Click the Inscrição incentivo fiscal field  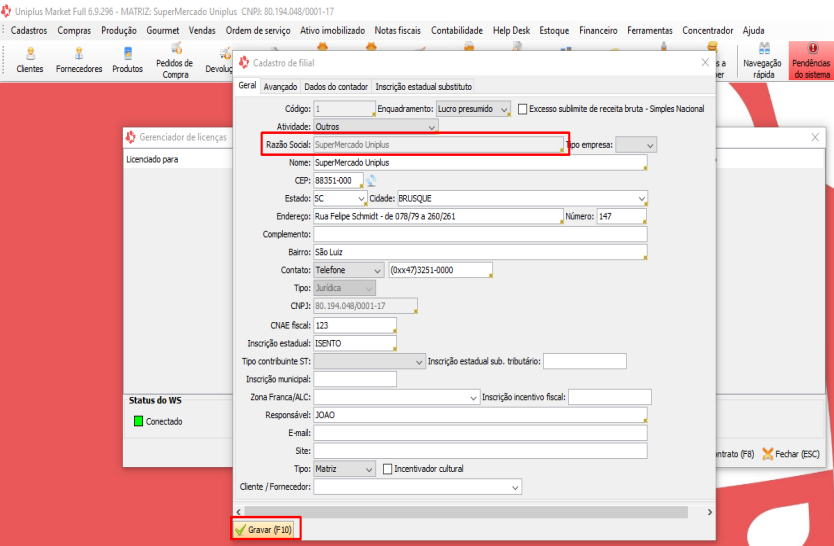click(x=610, y=397)
